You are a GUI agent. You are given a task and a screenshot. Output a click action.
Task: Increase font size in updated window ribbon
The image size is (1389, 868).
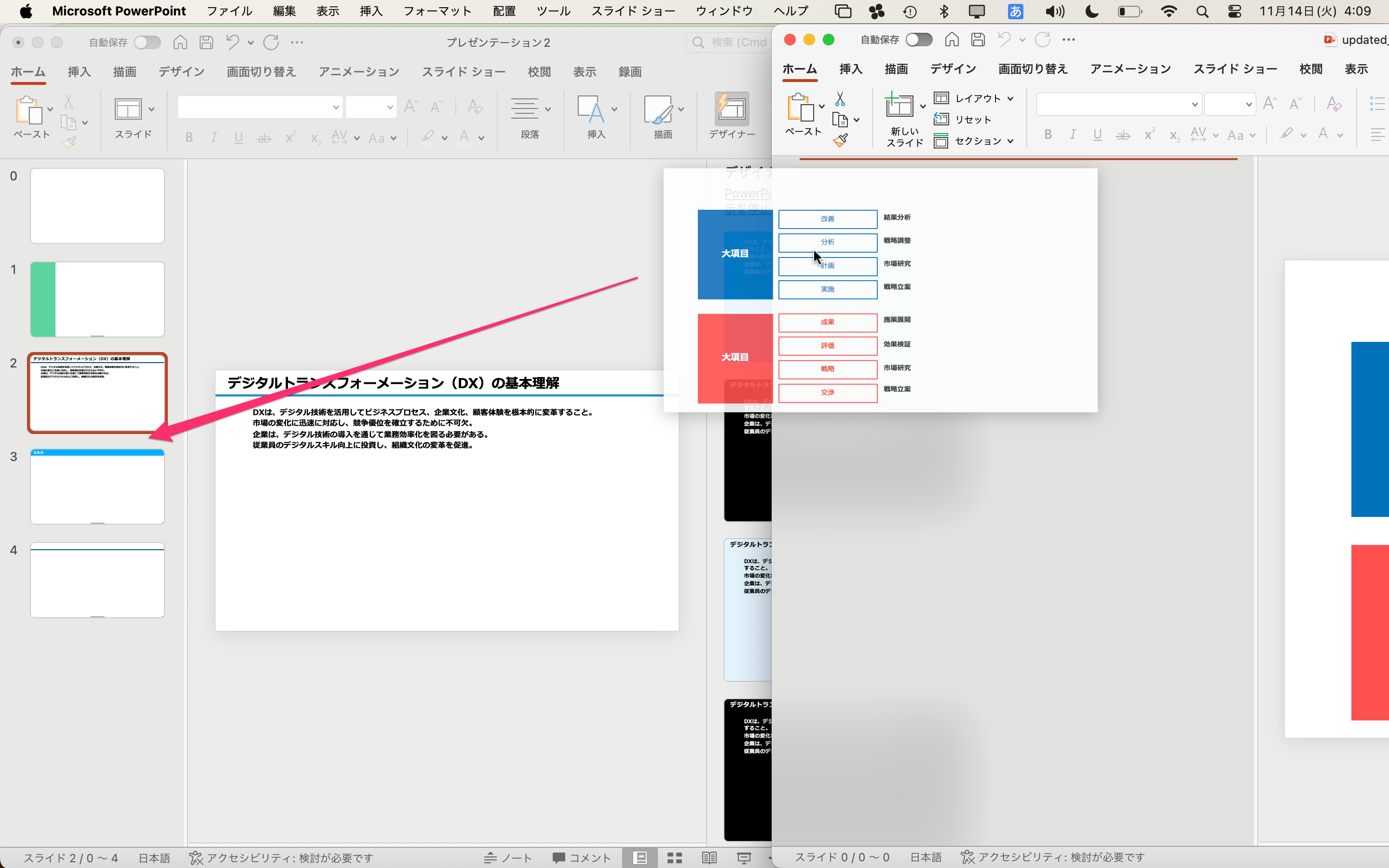pyautogui.click(x=1270, y=104)
